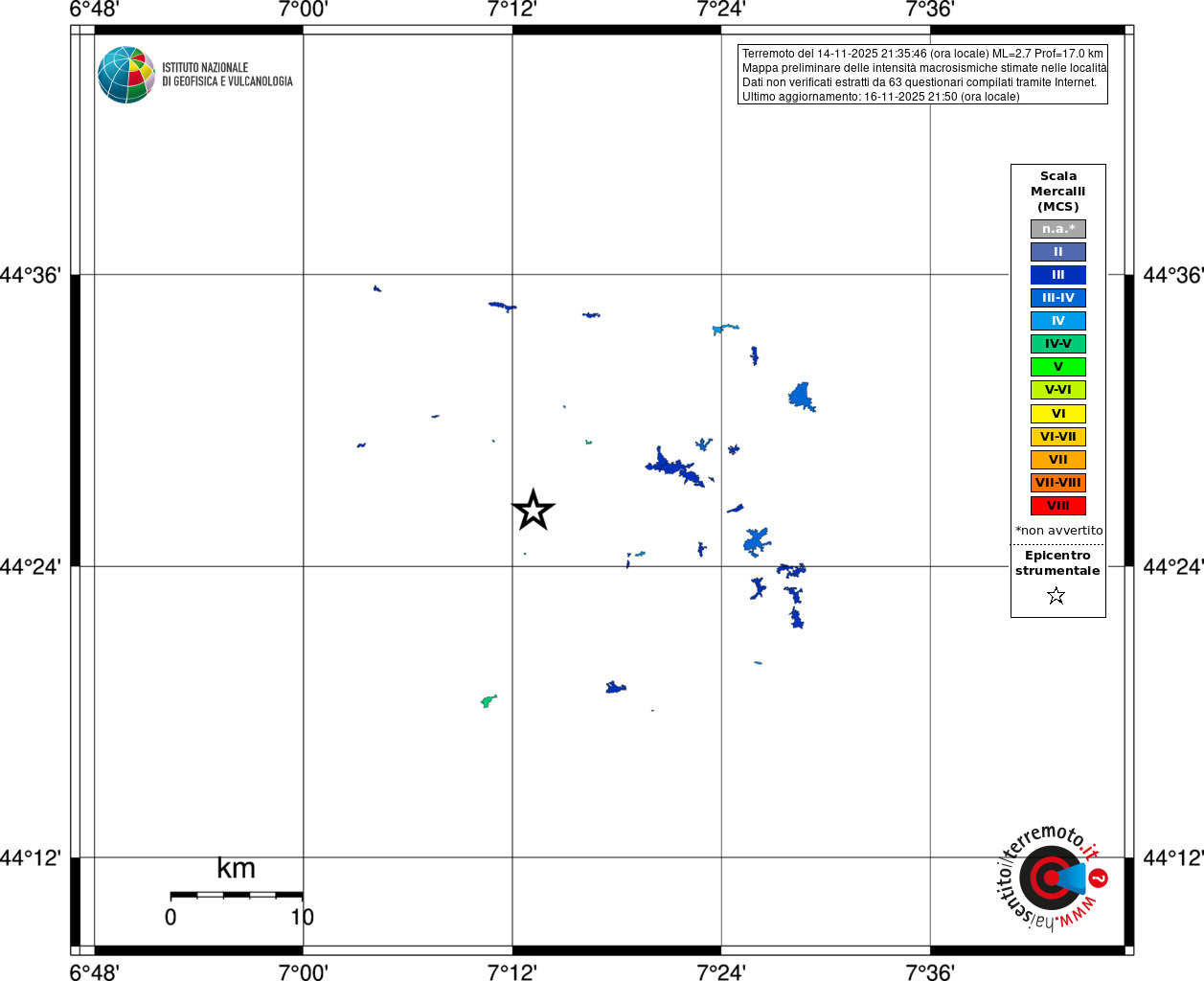Click the red question mark circle

pos(1099,878)
